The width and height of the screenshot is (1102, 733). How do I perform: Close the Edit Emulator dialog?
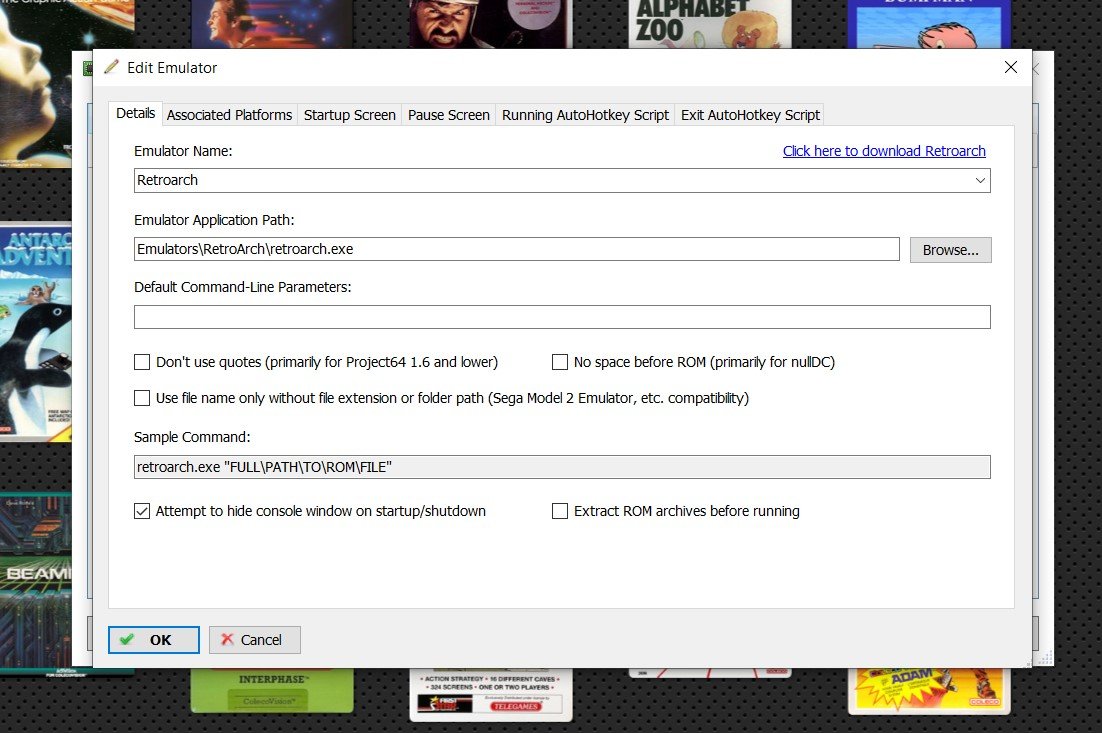(x=1011, y=67)
